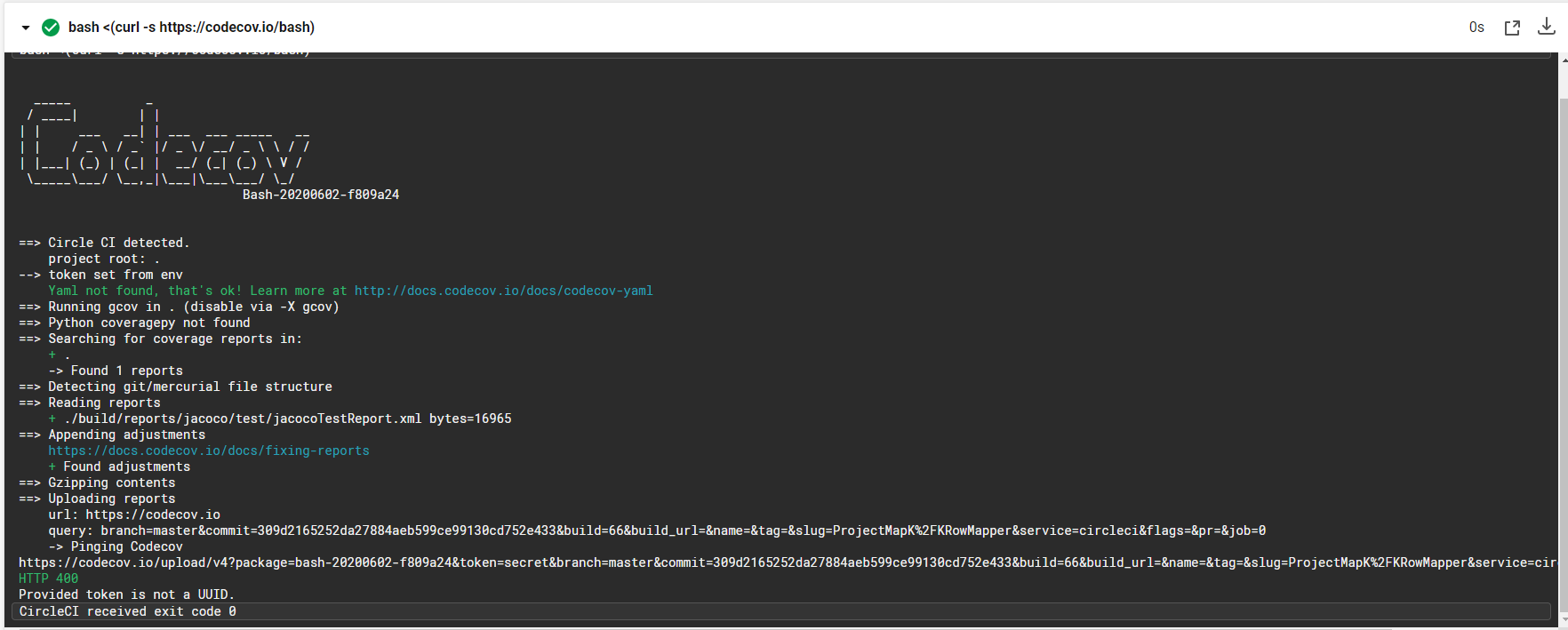Click step title 'bash <(curl -s https://codecov.io/bash)'

191,28
